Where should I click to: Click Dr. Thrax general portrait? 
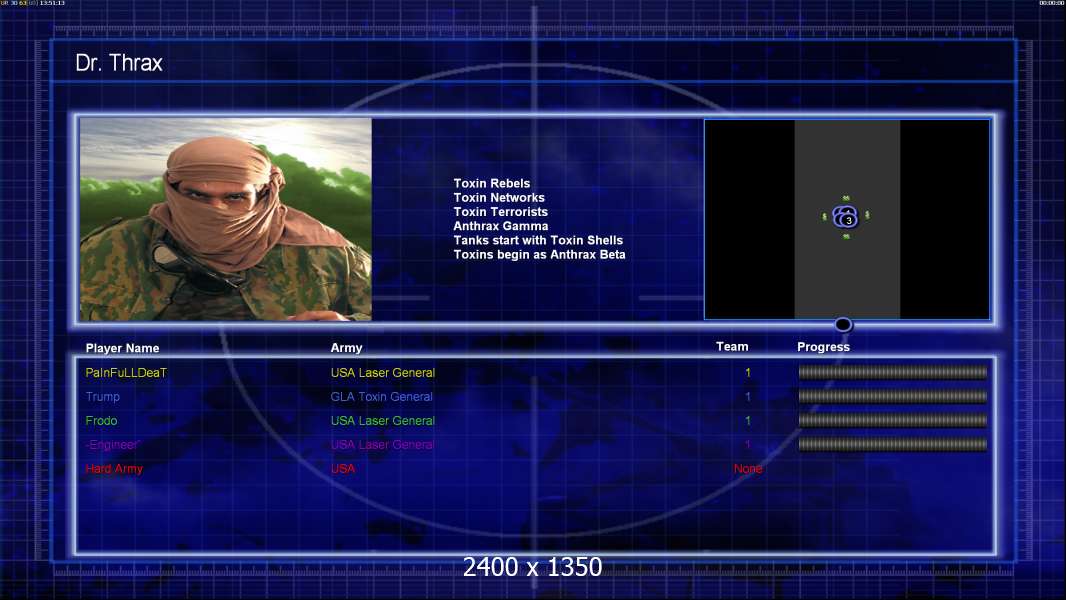pyautogui.click(x=226, y=219)
